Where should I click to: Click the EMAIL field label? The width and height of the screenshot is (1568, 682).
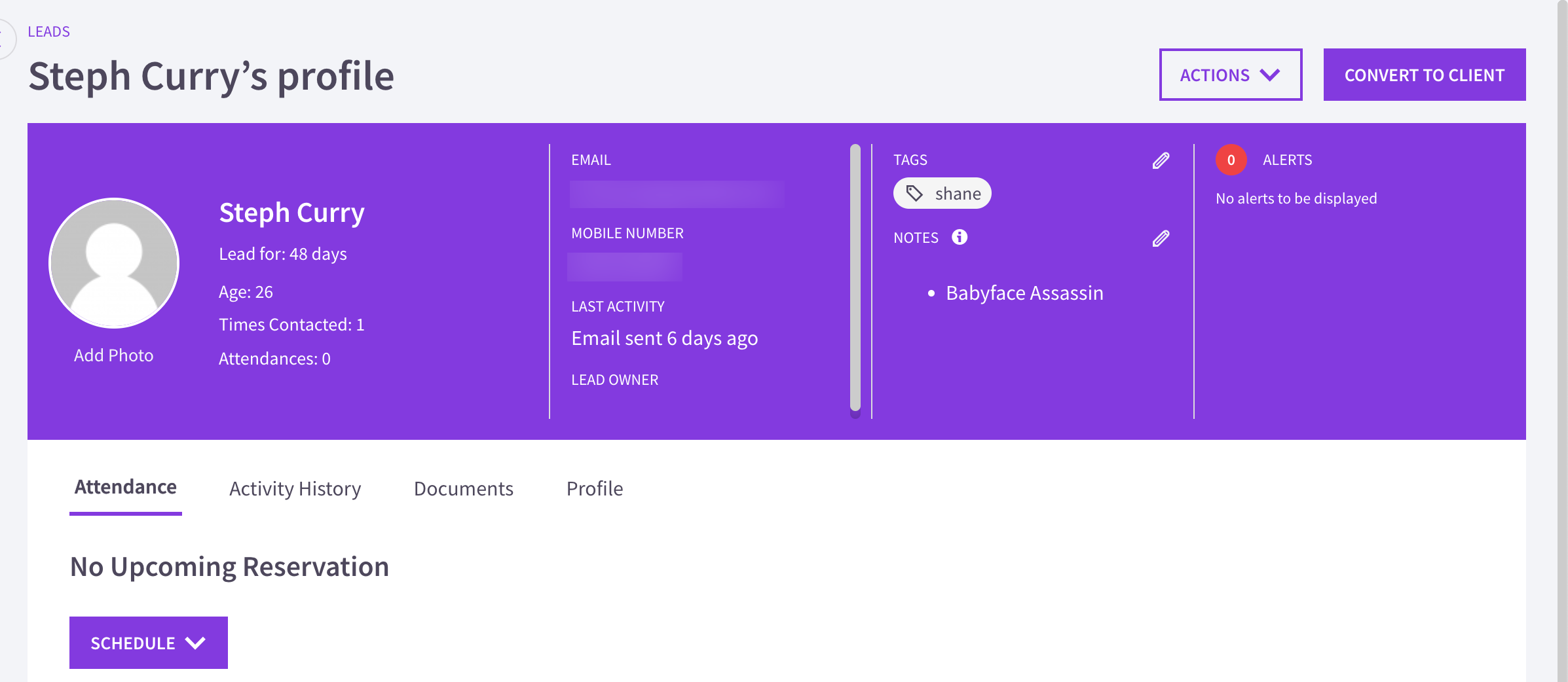[x=591, y=160]
